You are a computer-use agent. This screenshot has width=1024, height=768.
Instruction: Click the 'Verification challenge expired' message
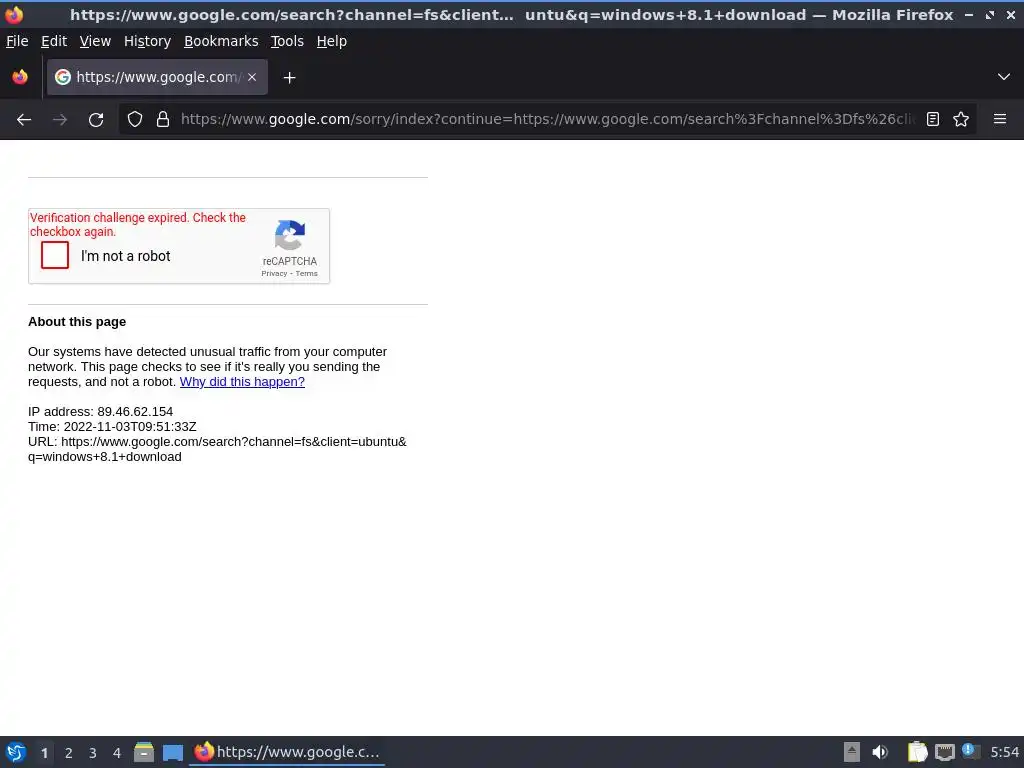coord(138,225)
